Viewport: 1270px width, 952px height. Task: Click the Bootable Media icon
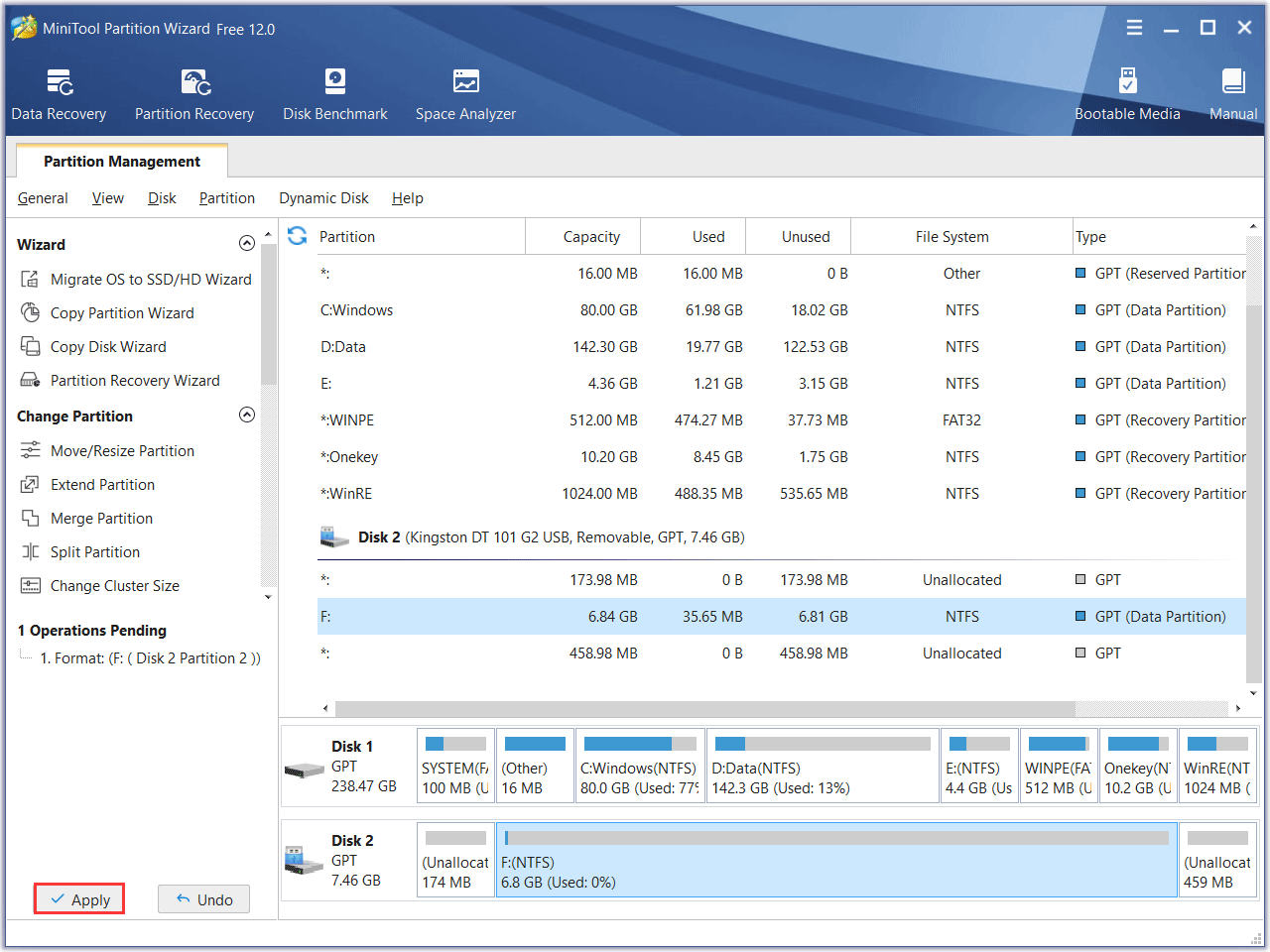1127,80
